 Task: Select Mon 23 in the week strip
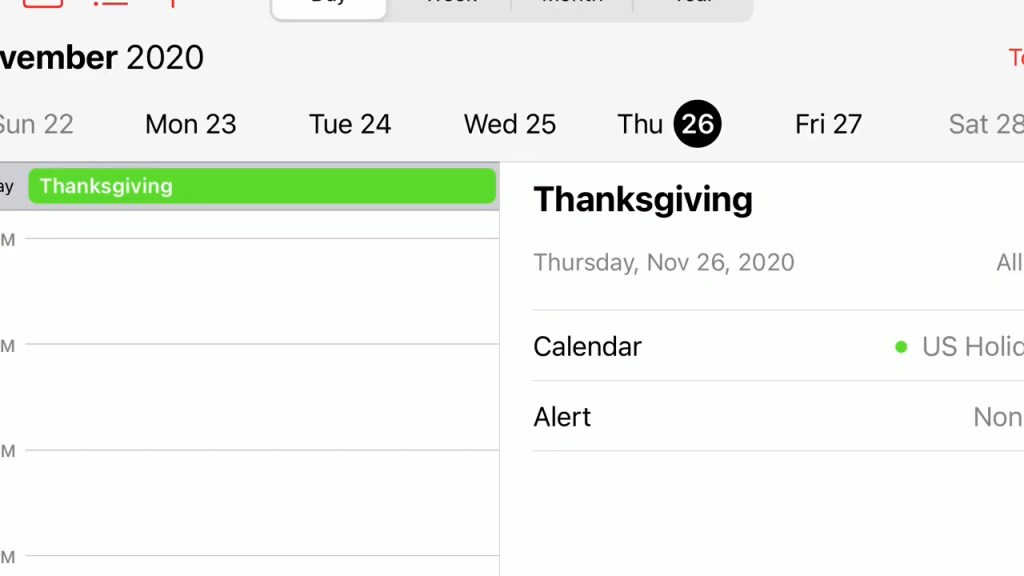pyautogui.click(x=190, y=124)
